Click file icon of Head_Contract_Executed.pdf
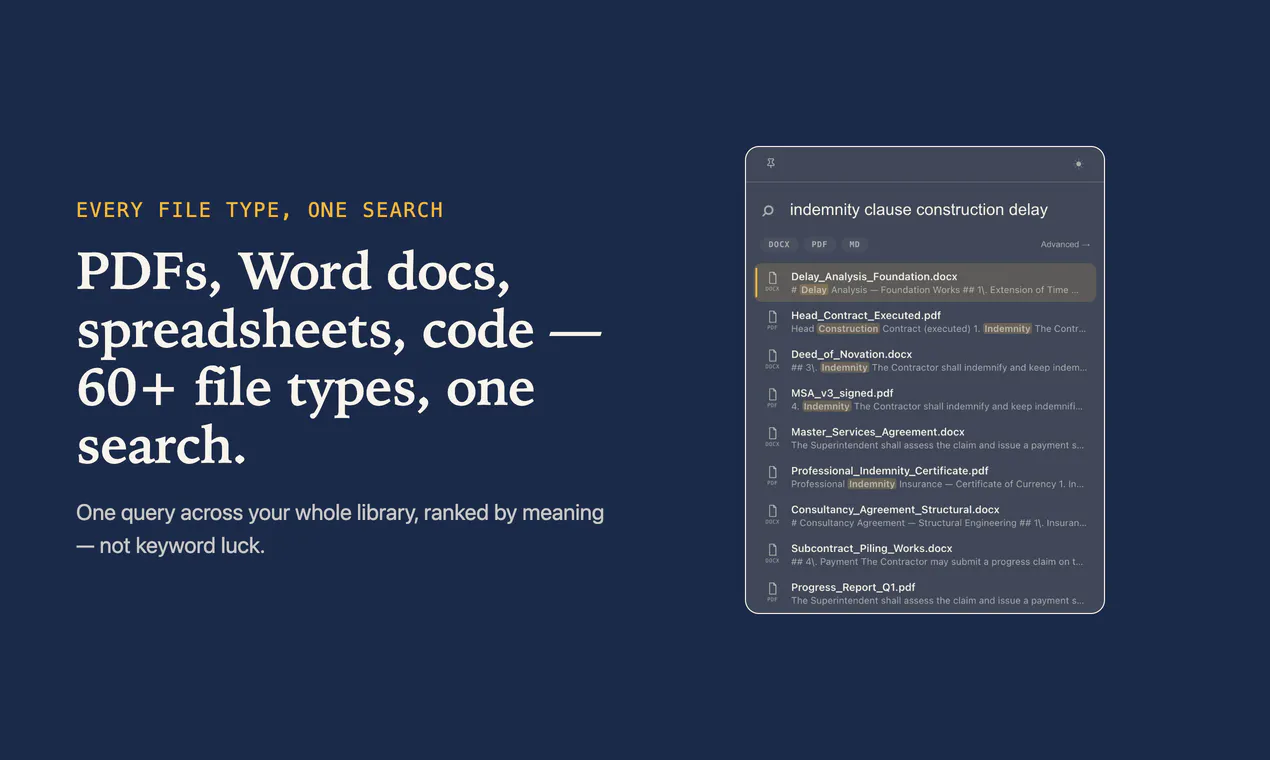This screenshot has width=1270, height=760. pos(772,317)
